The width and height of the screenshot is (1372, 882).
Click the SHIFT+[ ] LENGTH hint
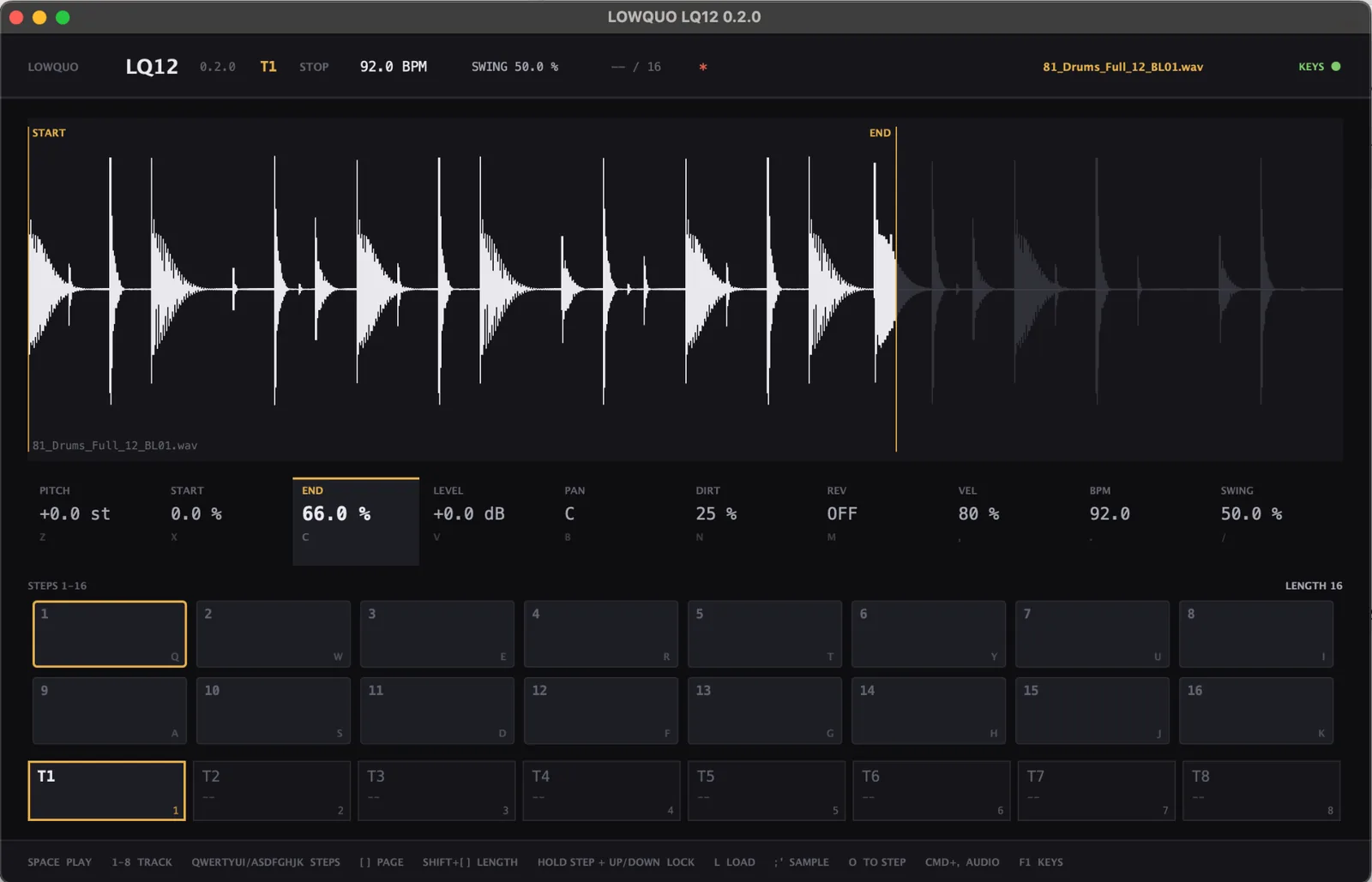coord(470,862)
